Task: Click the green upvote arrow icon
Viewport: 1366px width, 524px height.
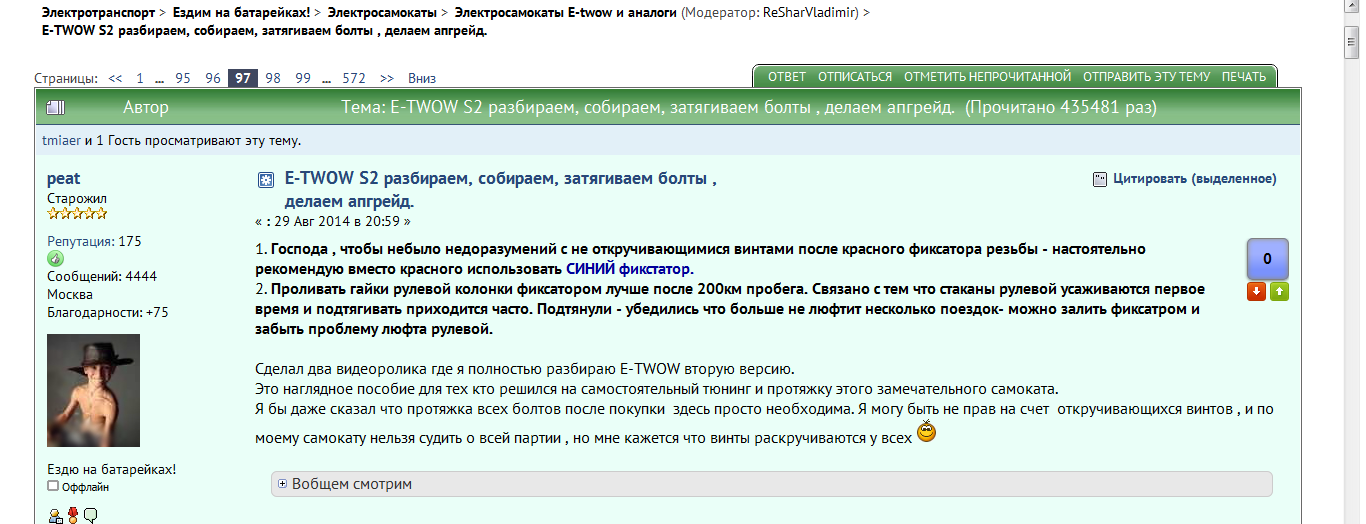Action: coord(1279,292)
